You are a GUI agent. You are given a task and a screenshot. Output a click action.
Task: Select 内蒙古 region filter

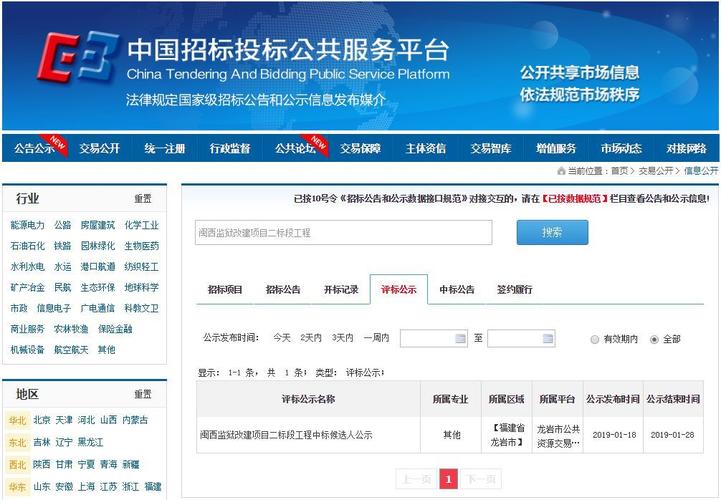tap(135, 420)
